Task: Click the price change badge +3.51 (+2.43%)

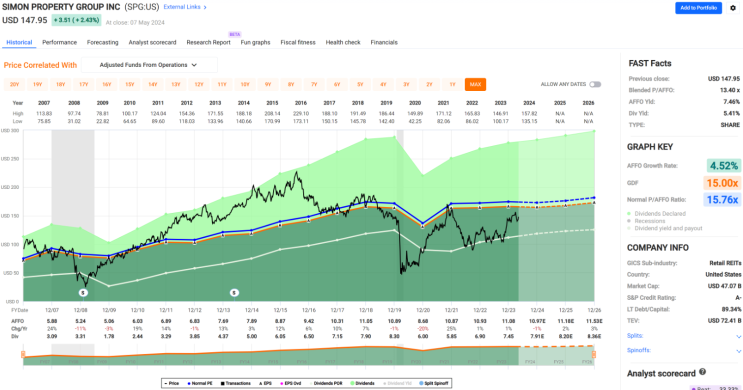Action: pos(76,20)
